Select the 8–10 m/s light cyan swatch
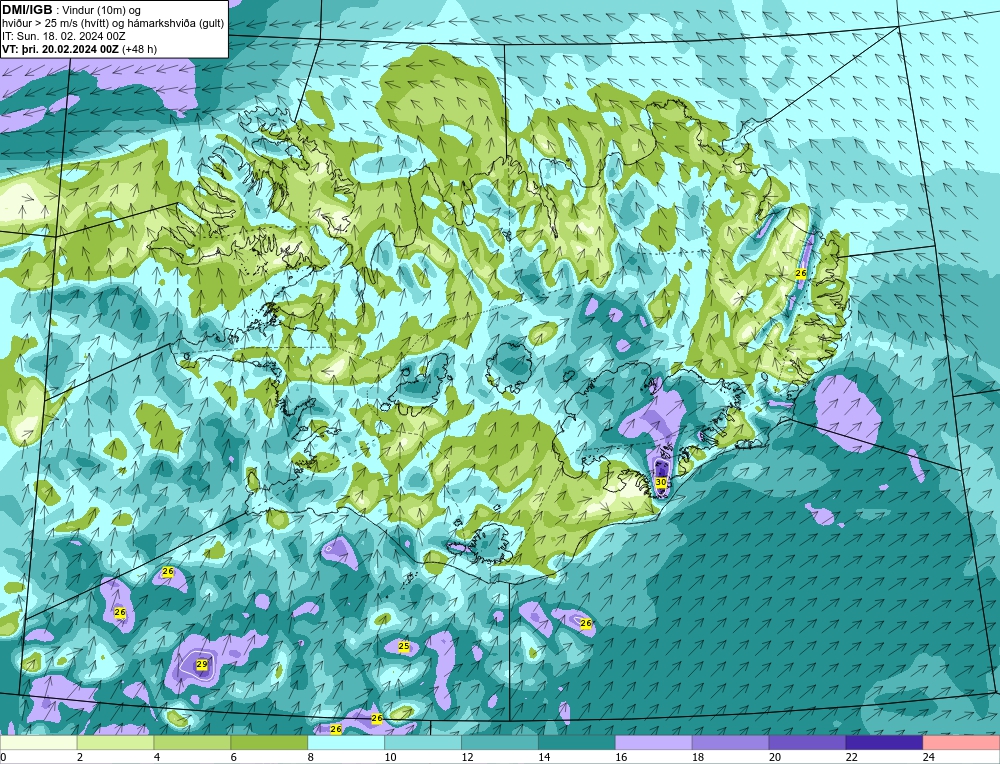This screenshot has width=1000, height=764. 346,743
